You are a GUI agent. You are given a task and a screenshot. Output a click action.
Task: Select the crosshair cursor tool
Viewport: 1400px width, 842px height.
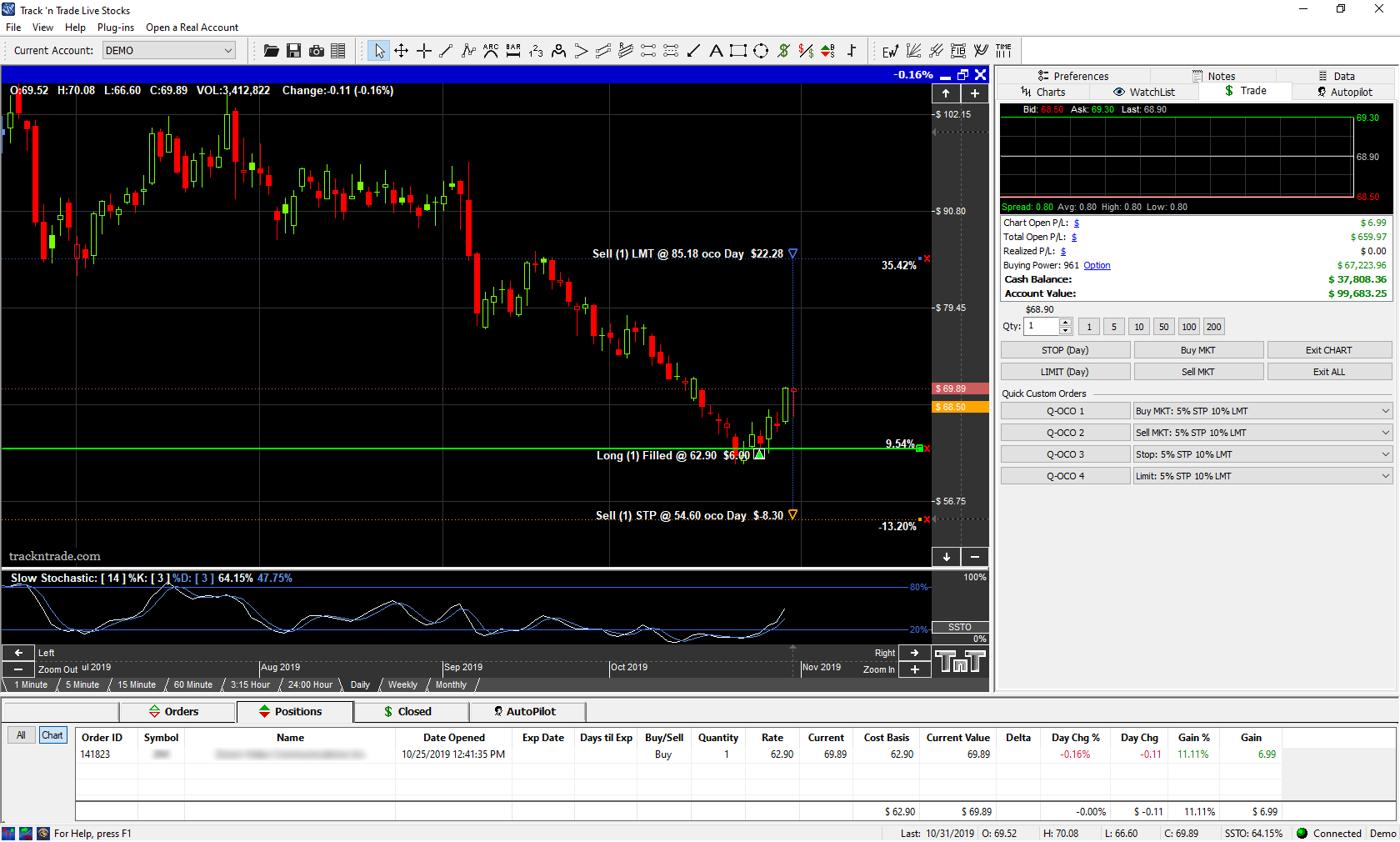tap(423, 51)
